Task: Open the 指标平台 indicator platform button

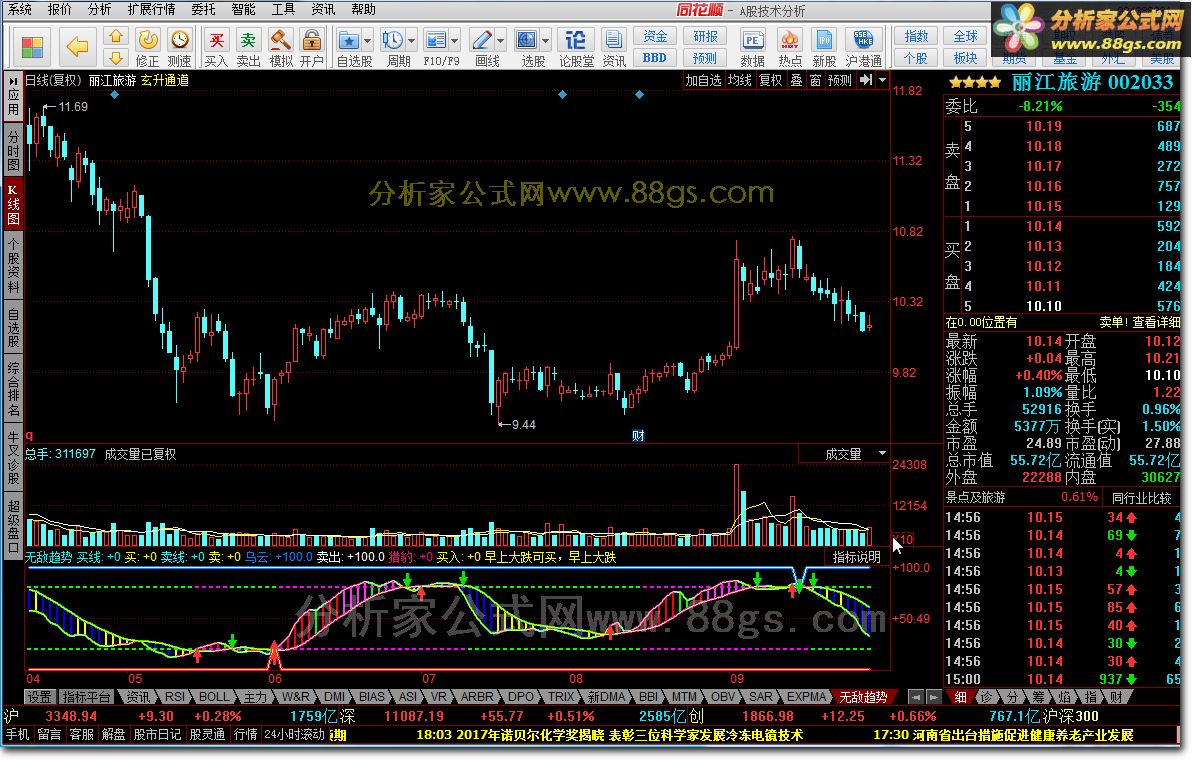Action: (87, 697)
